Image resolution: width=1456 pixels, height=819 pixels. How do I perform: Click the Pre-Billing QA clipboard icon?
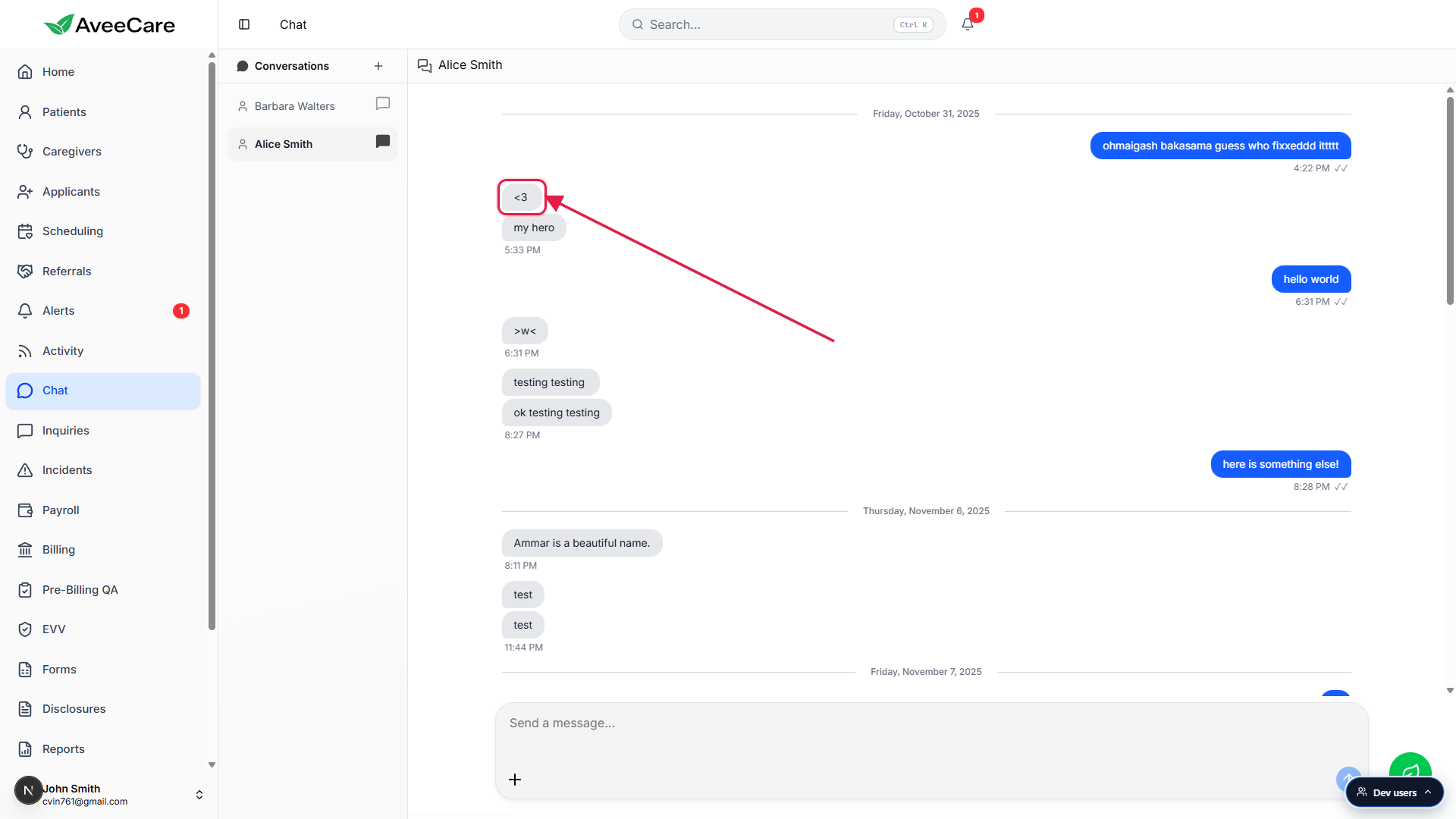point(25,590)
